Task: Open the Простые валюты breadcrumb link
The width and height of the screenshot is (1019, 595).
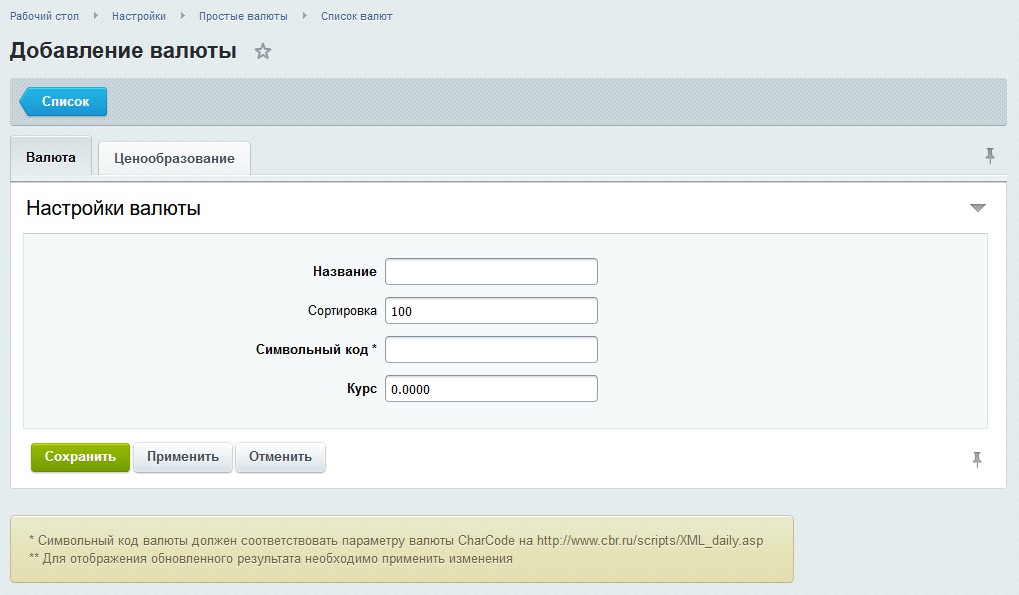Action: pyautogui.click(x=243, y=16)
